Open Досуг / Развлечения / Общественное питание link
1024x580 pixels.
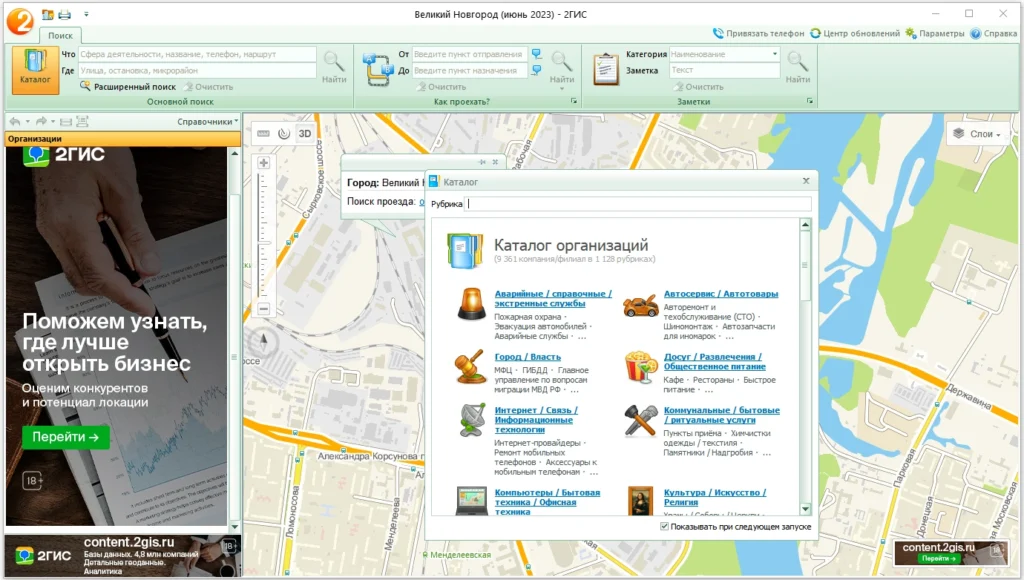714,361
